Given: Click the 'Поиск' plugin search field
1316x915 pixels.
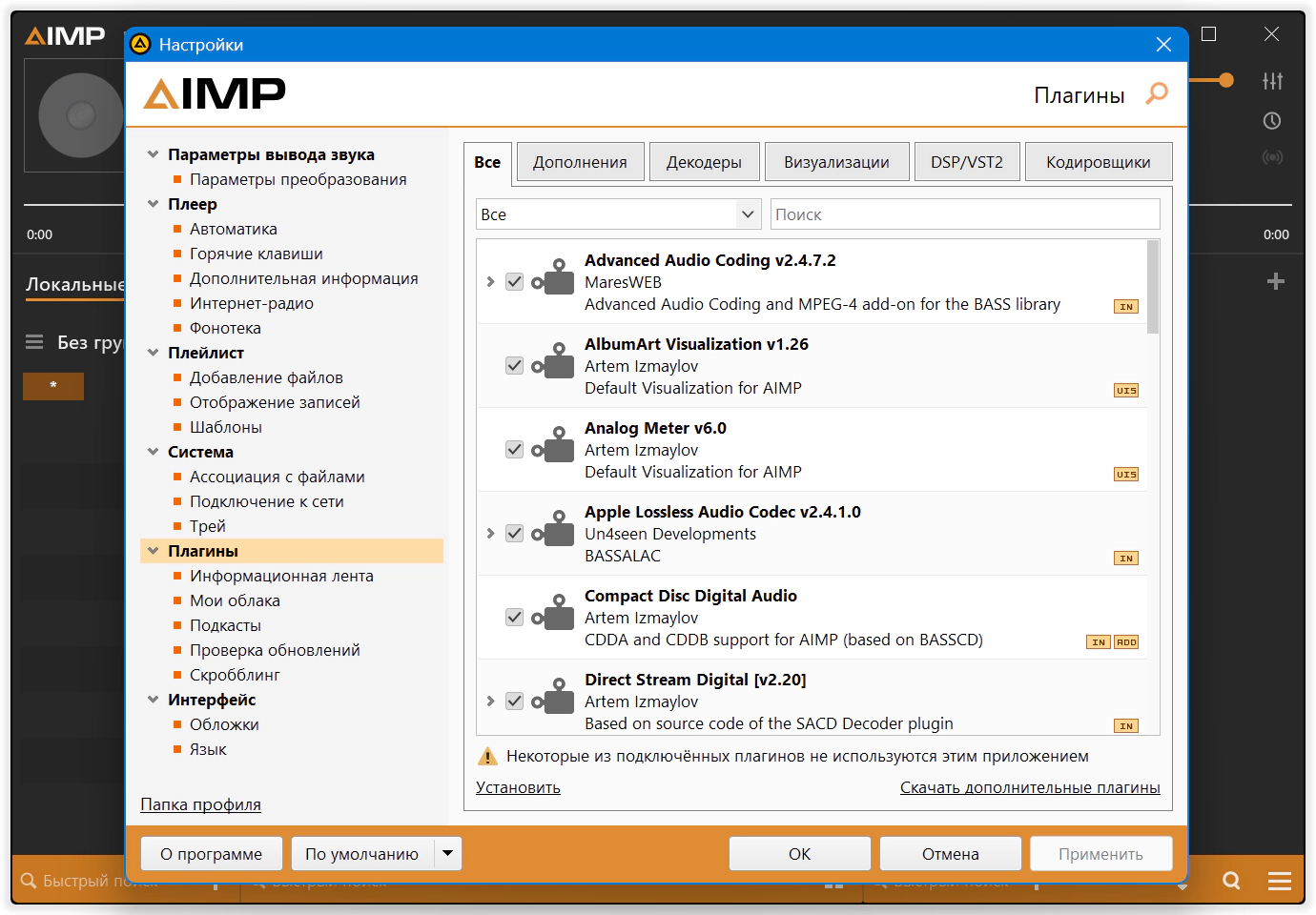Looking at the screenshot, I should 965,214.
